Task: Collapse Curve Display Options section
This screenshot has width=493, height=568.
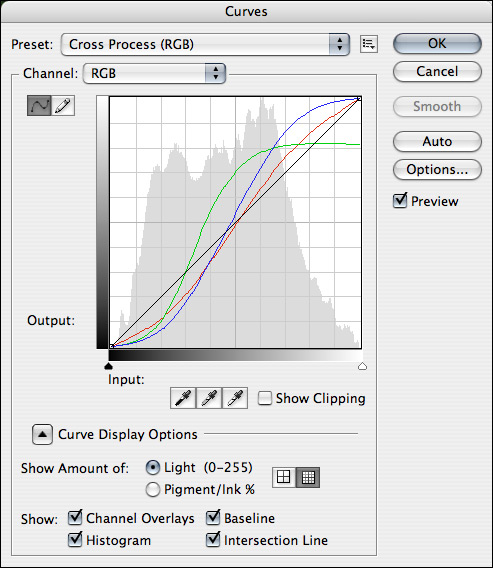Action: (x=42, y=434)
